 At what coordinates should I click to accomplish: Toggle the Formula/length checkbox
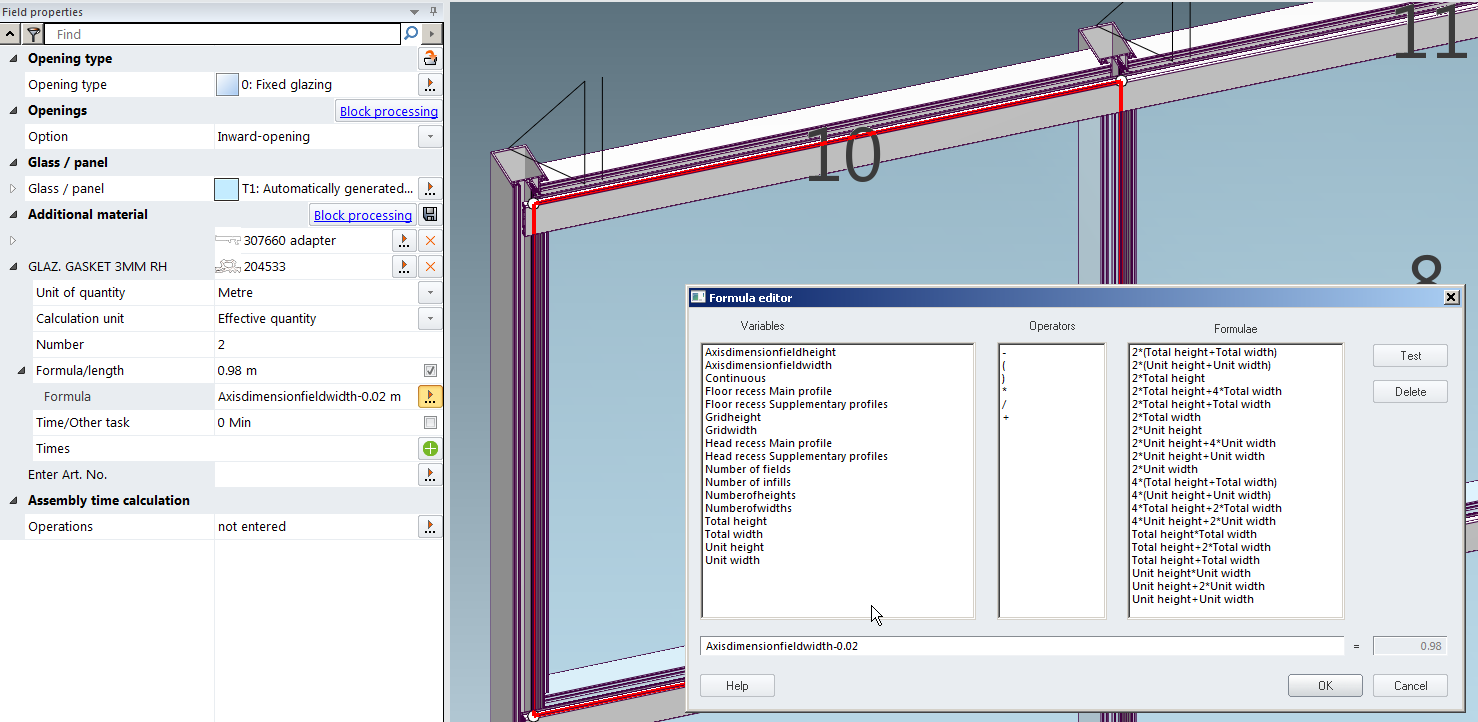click(430, 371)
